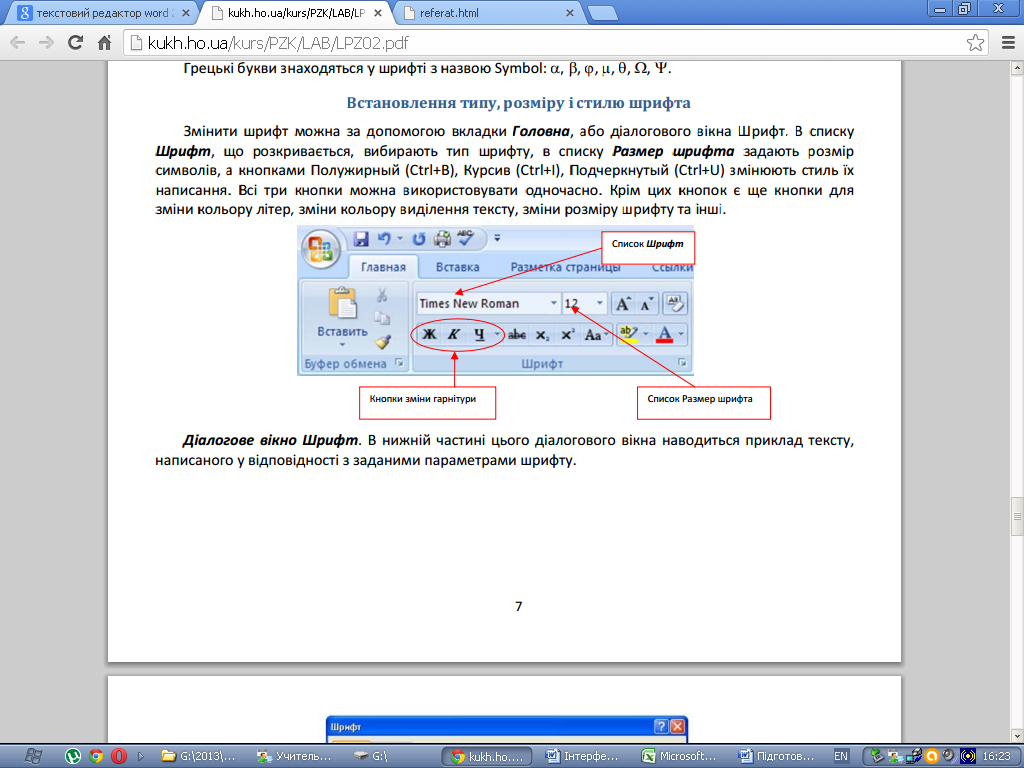
Task: Select the Вставка ribbon tab in picture
Action: pyautogui.click(x=457, y=266)
